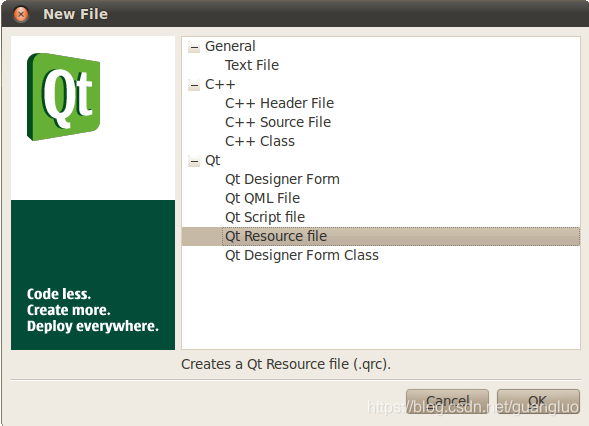Choose Qt Designer Form Class

pos(302,255)
